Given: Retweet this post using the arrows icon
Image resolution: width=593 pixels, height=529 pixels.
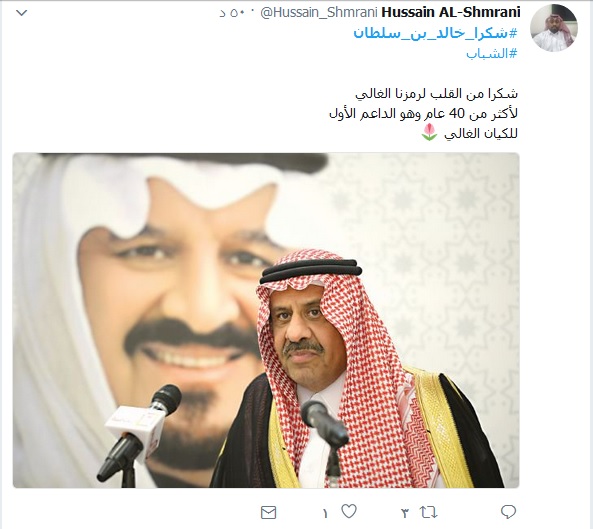Looking at the screenshot, I should (x=428, y=512).
